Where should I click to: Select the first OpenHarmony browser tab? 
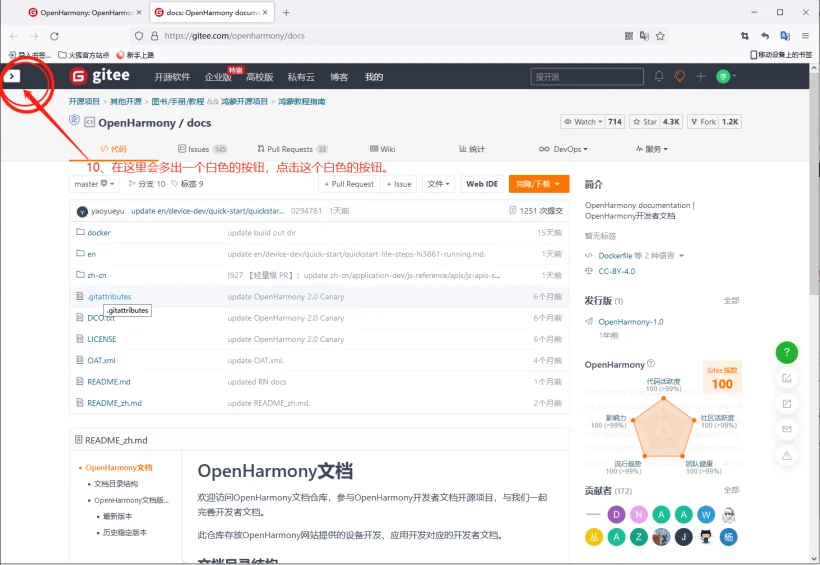coord(85,13)
